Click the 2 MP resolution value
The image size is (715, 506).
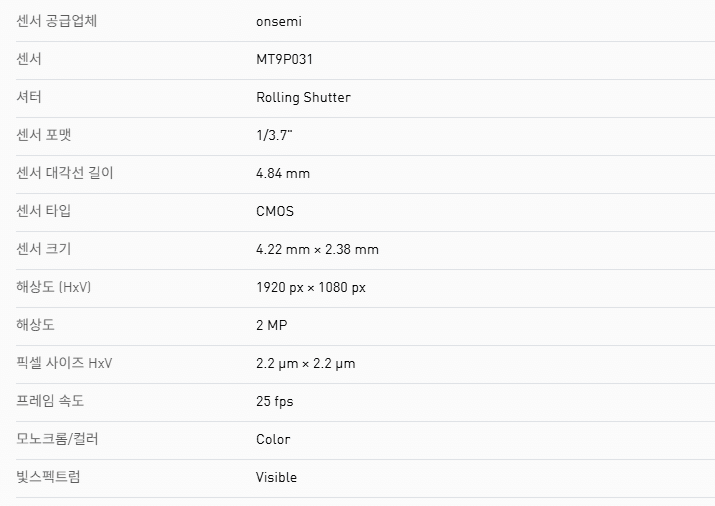point(272,325)
